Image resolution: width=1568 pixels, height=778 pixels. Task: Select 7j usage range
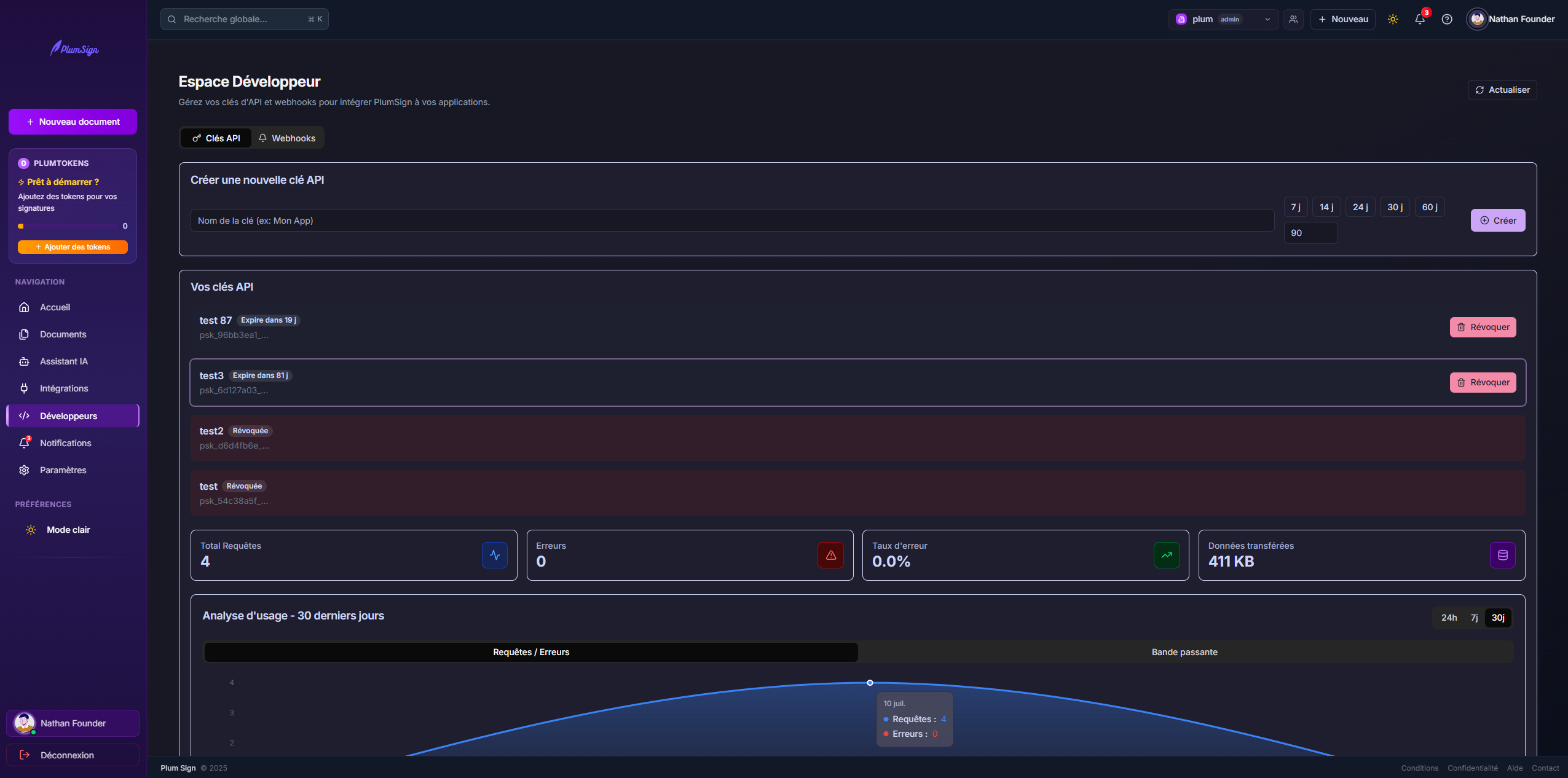1474,618
